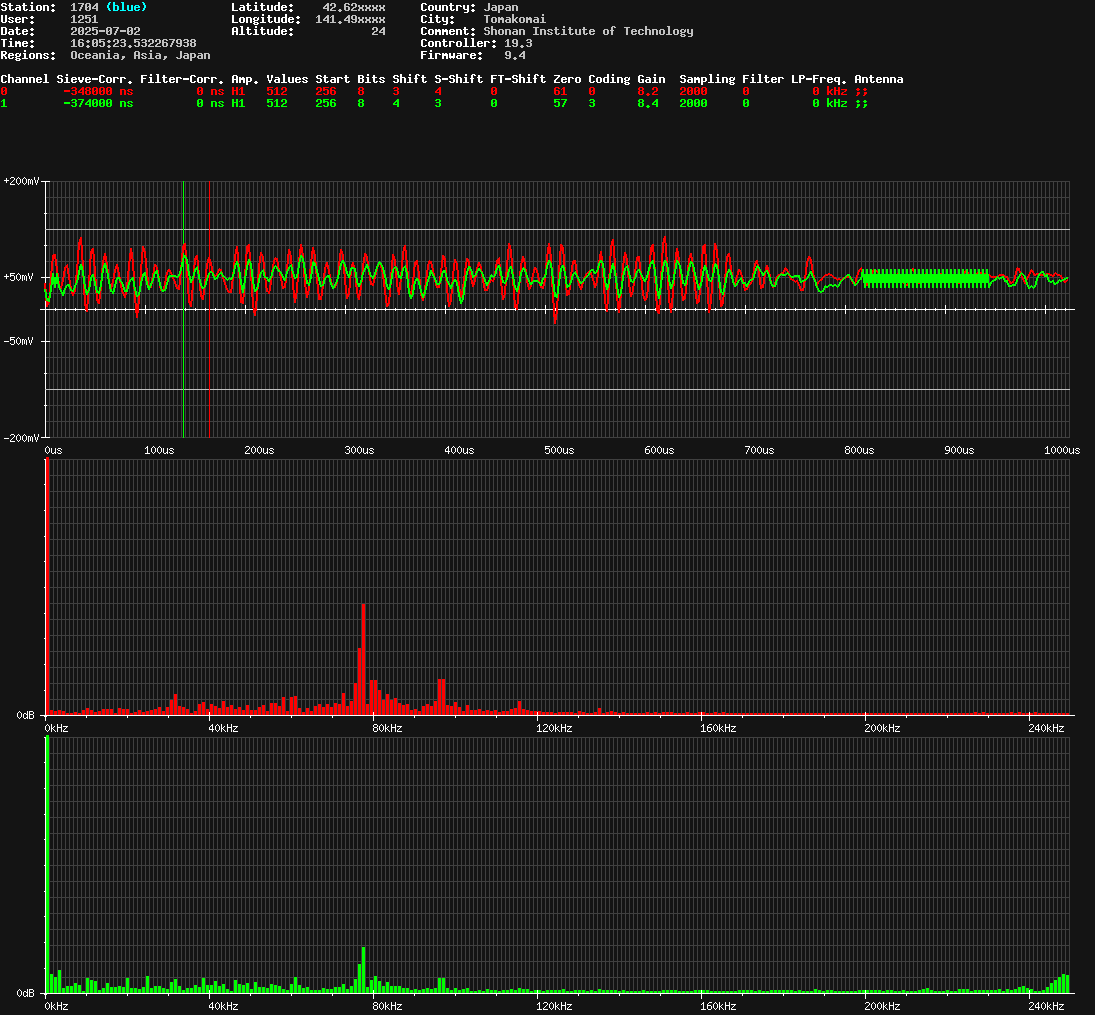The height and width of the screenshot is (1015, 1095).
Task: Click the 700us time axis label
Action: point(759,451)
